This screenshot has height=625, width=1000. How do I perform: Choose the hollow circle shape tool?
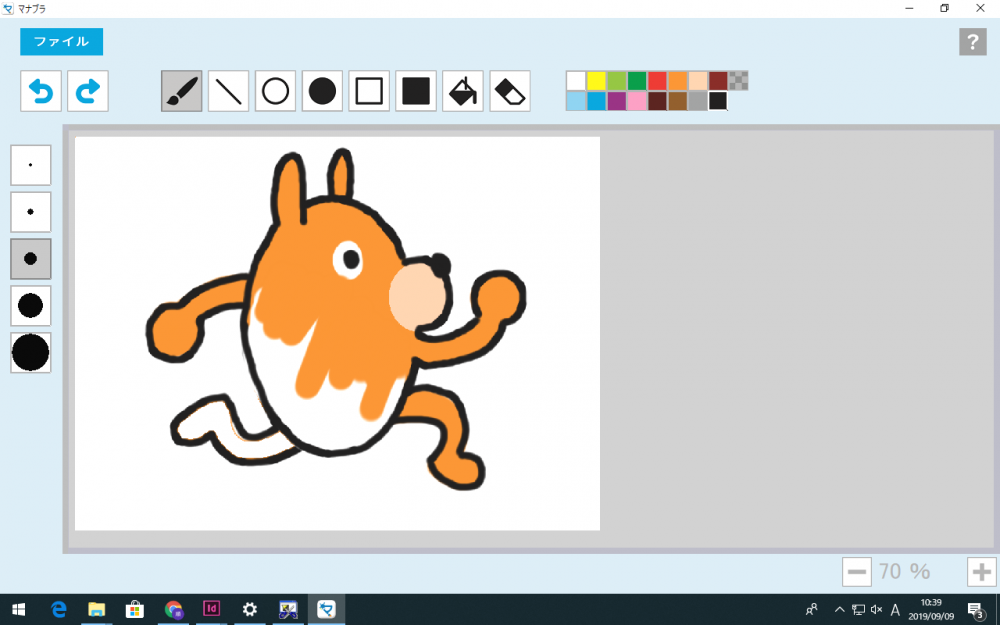click(x=276, y=91)
